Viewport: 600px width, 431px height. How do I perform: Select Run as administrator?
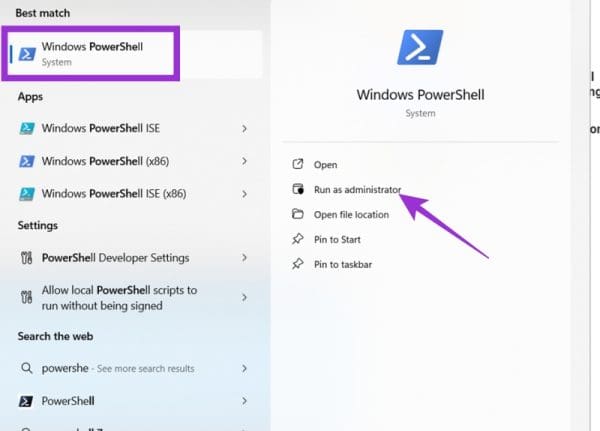[x=357, y=189]
